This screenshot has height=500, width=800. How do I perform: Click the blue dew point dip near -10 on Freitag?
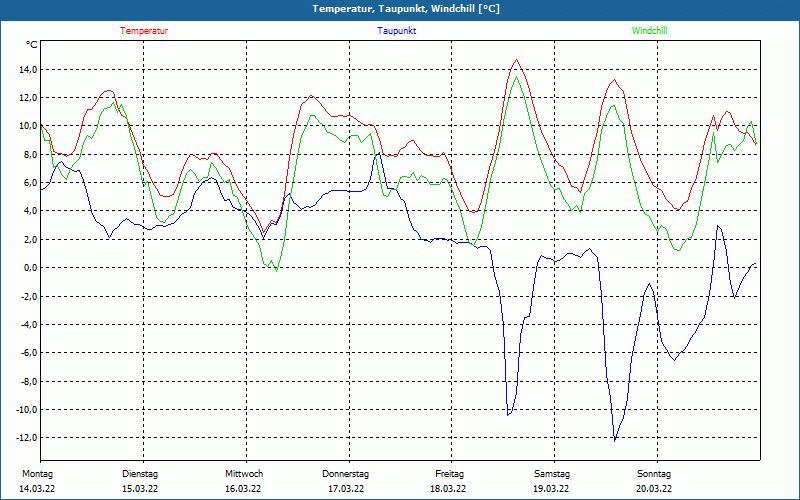pos(508,414)
